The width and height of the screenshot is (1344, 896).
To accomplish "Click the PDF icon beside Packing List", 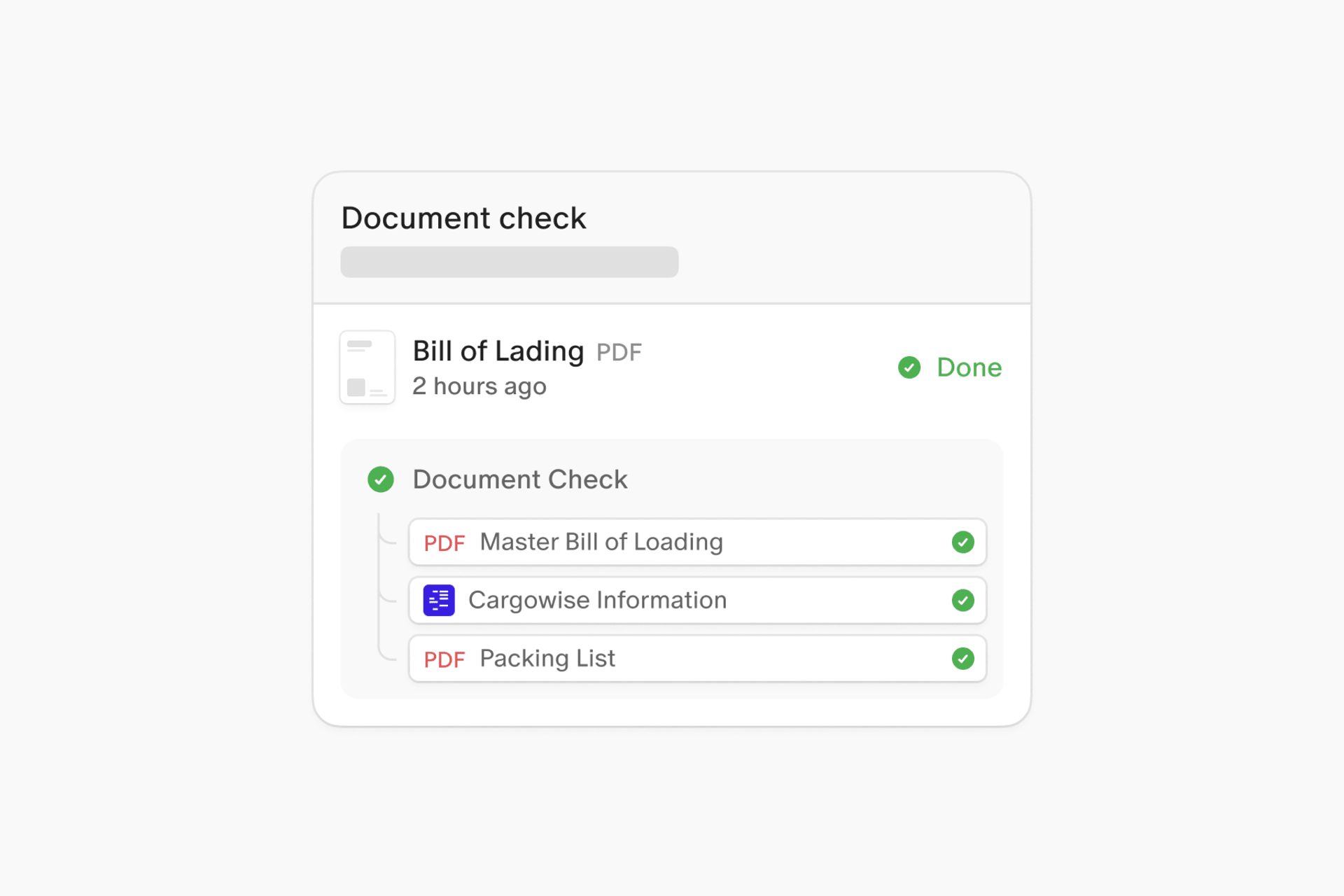I will (444, 659).
